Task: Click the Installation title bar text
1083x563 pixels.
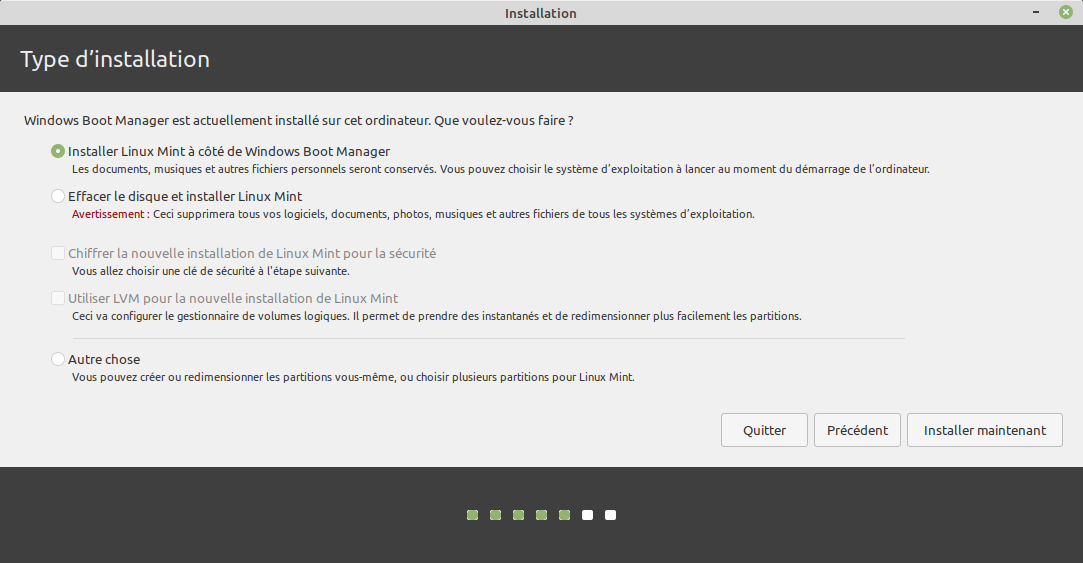Action: tap(540, 13)
